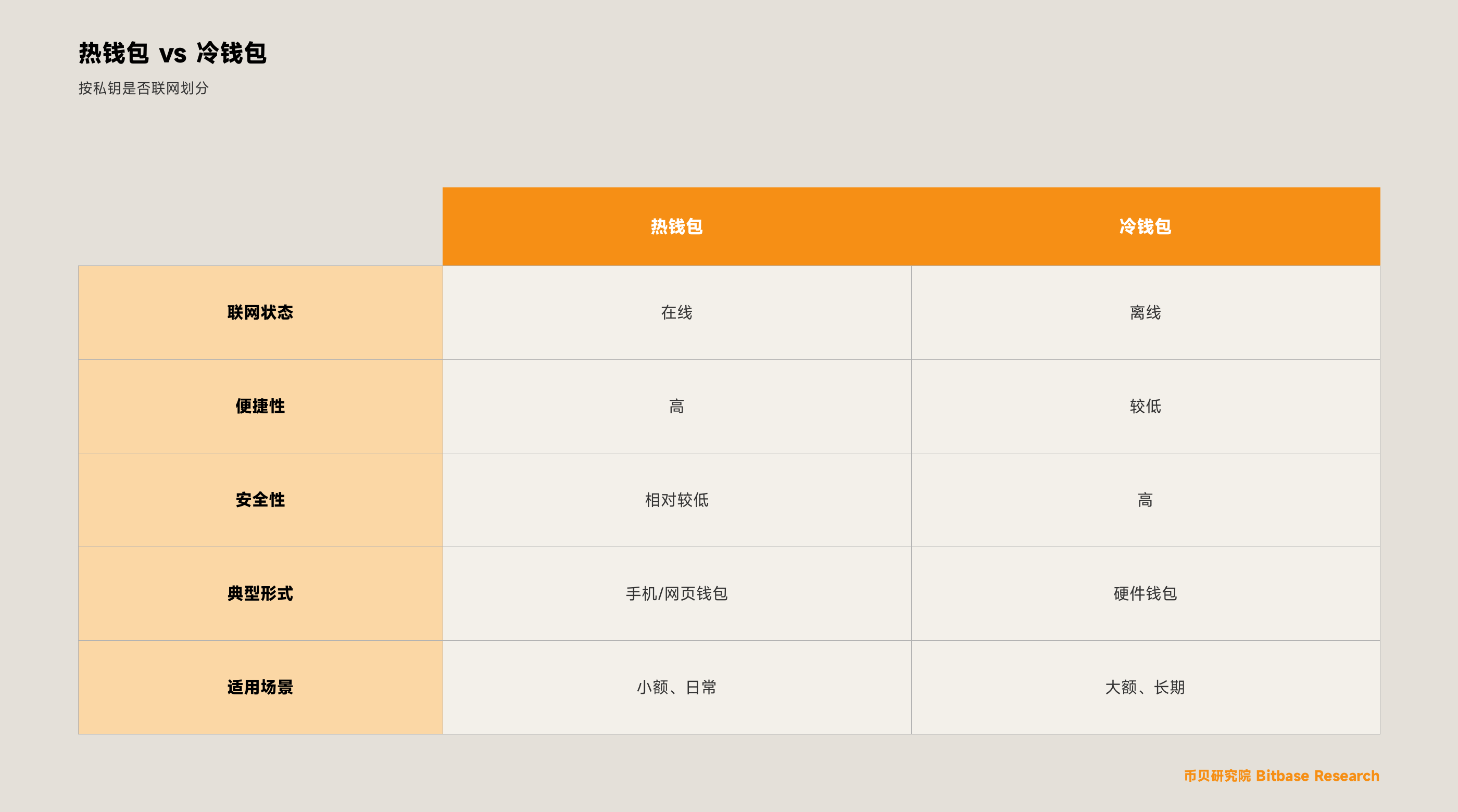Click the 大额、长期 cell

tap(1145, 687)
